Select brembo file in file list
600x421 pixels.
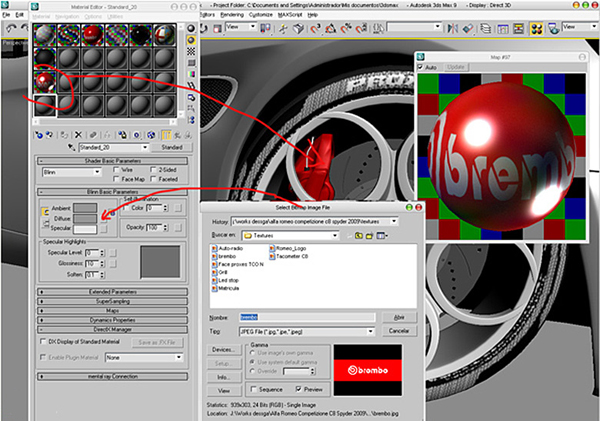pyautogui.click(x=224, y=256)
